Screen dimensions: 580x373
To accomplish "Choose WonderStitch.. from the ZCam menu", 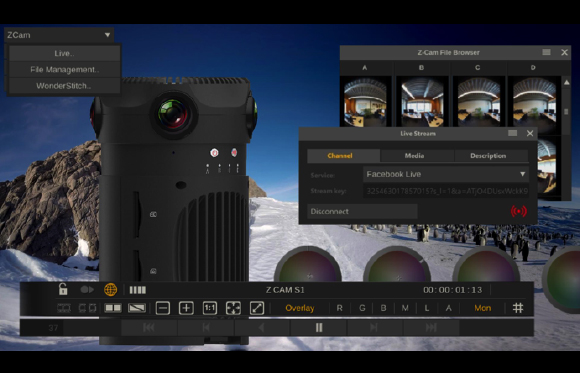I will coord(64,86).
